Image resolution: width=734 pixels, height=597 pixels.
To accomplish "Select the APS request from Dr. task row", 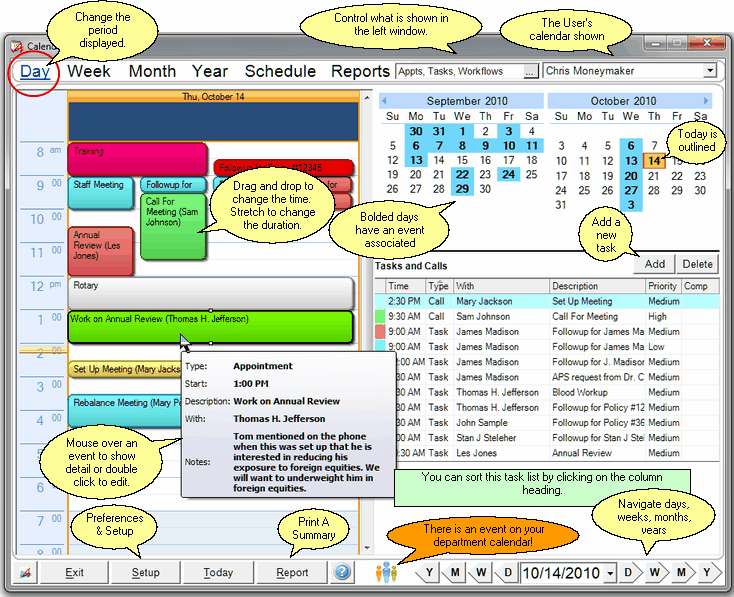I will (x=556, y=377).
